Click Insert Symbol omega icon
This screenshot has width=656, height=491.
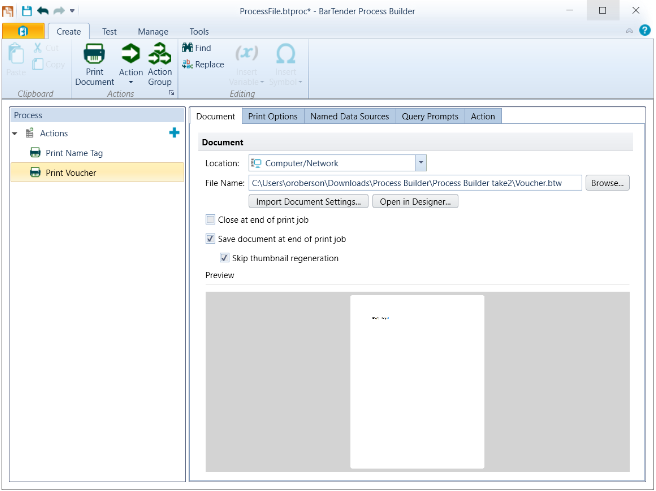(286, 54)
